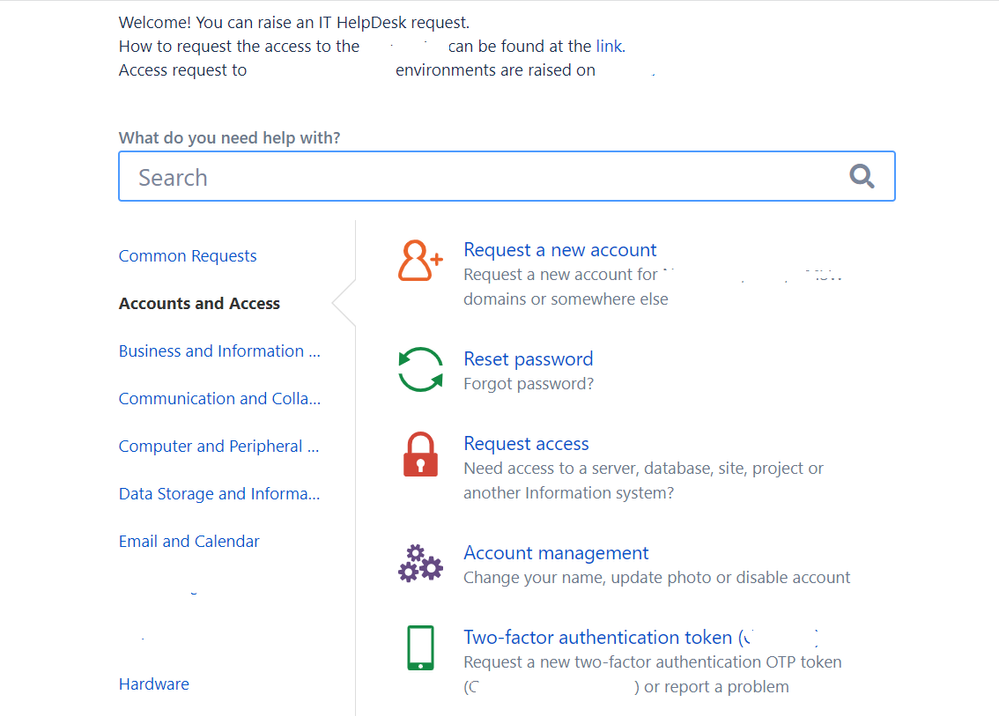Click the red padlock access icon

point(420,455)
